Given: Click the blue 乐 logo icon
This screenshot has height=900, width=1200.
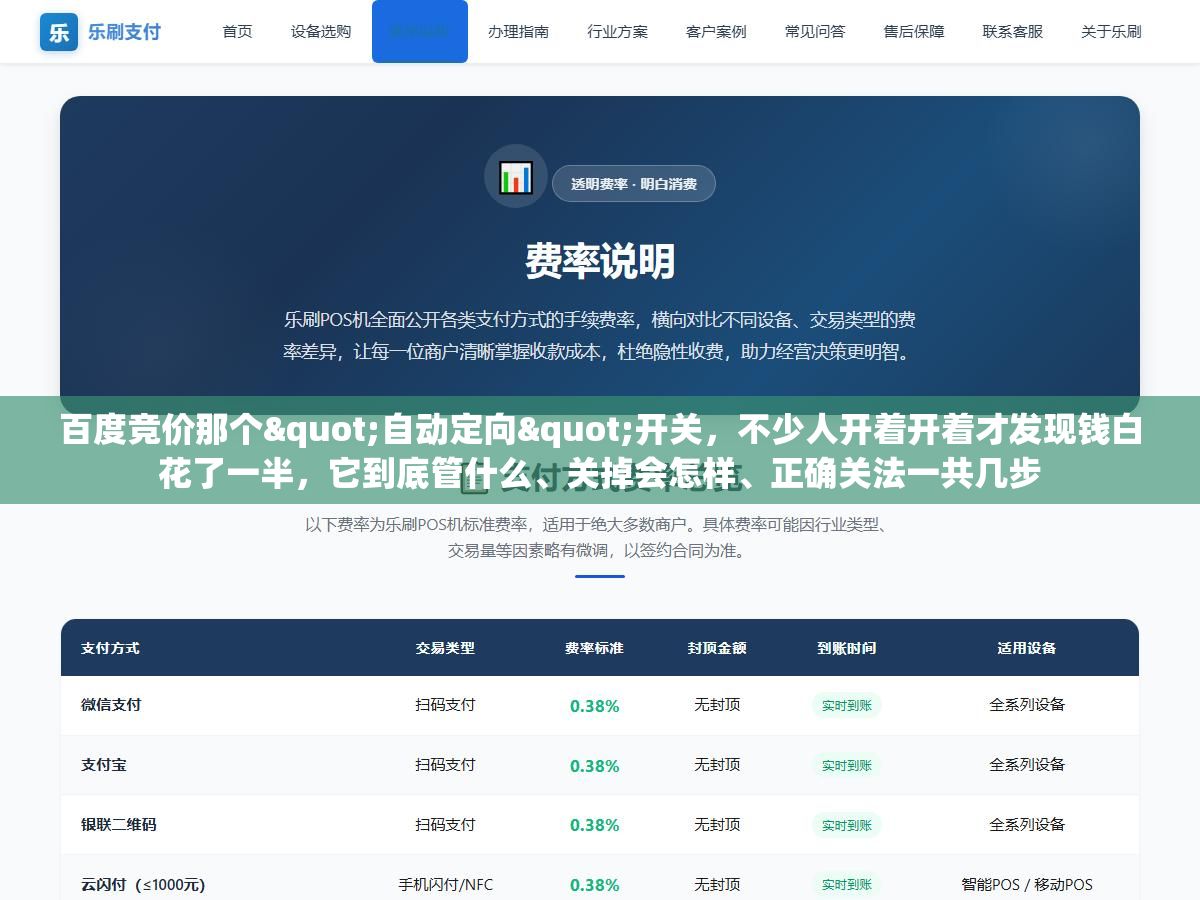Looking at the screenshot, I should click(x=59, y=31).
